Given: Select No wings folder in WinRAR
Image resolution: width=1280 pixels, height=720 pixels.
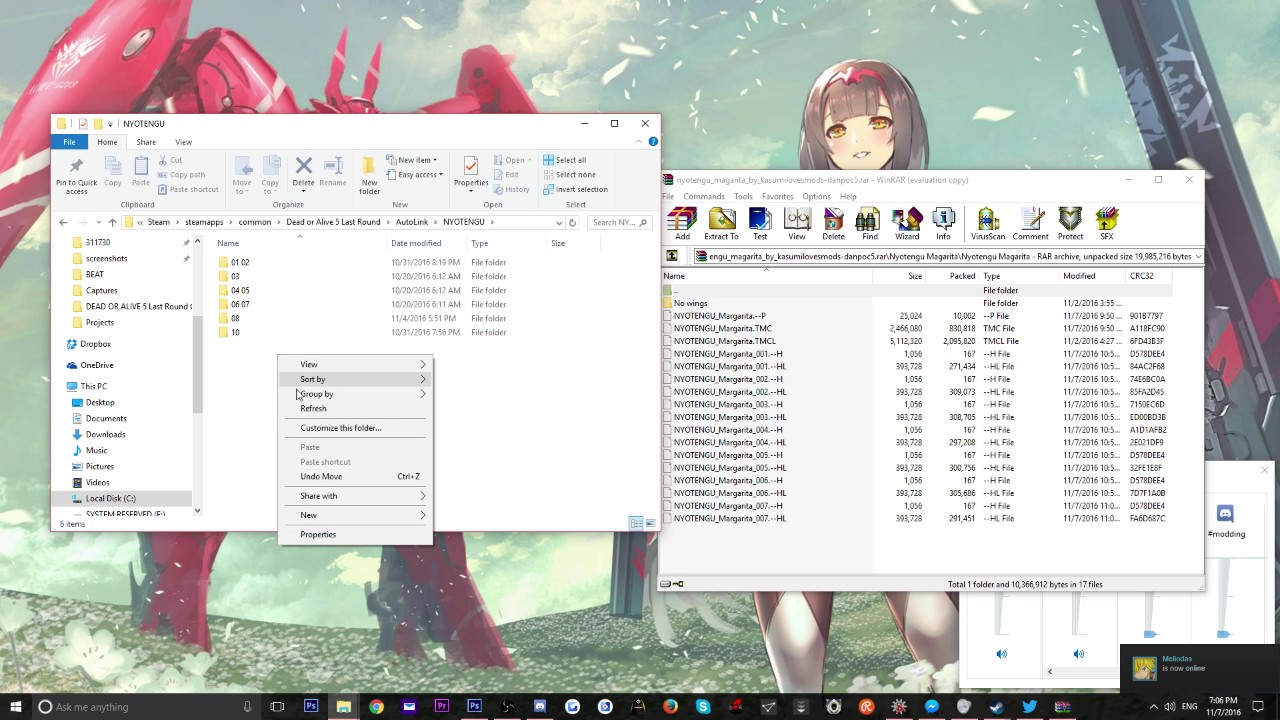Looking at the screenshot, I should point(690,303).
